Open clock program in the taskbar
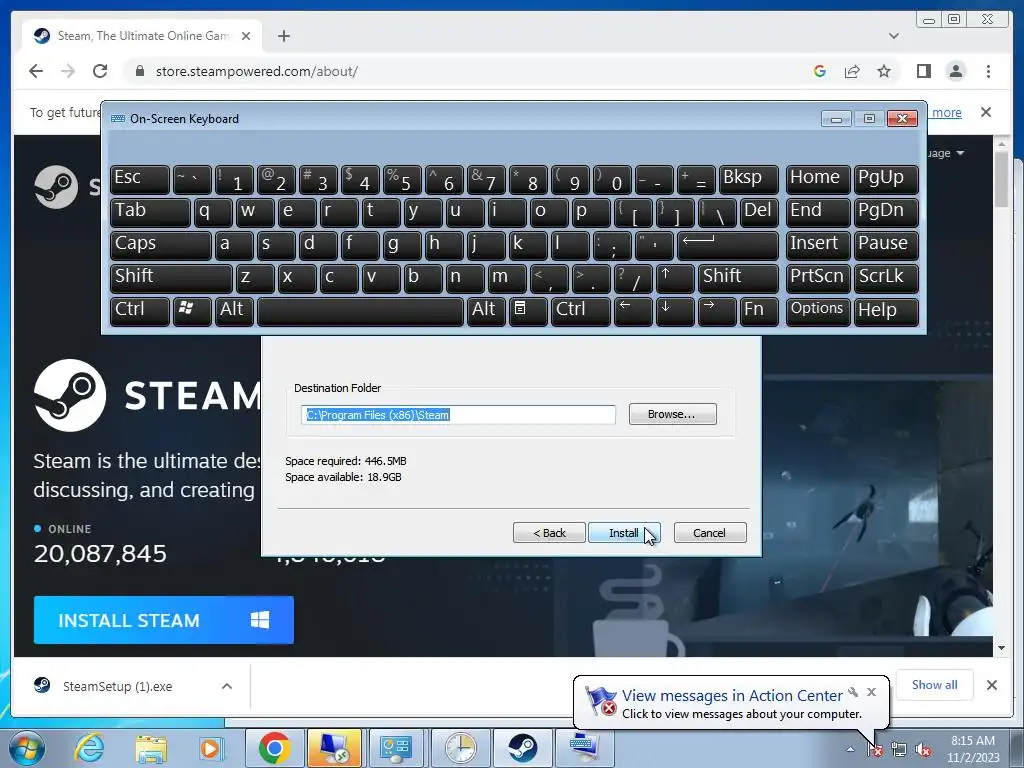Viewport: 1024px width, 768px height. click(460, 748)
